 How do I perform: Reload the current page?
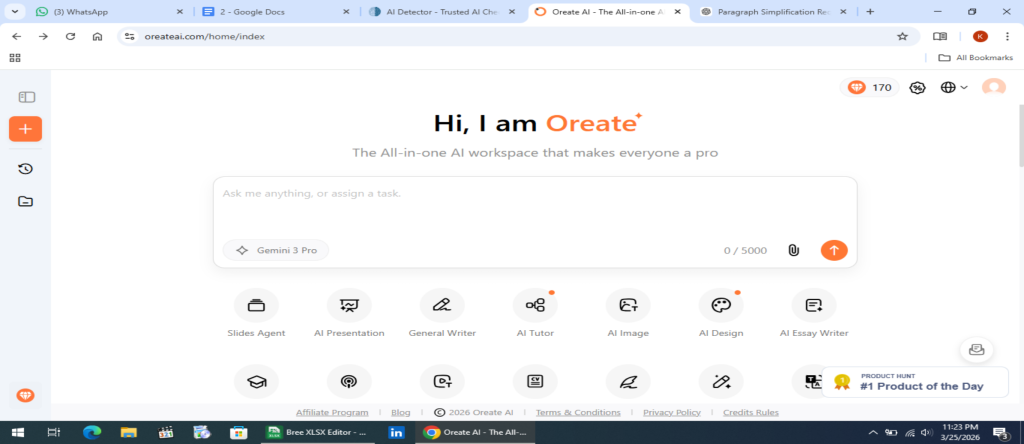tap(71, 37)
